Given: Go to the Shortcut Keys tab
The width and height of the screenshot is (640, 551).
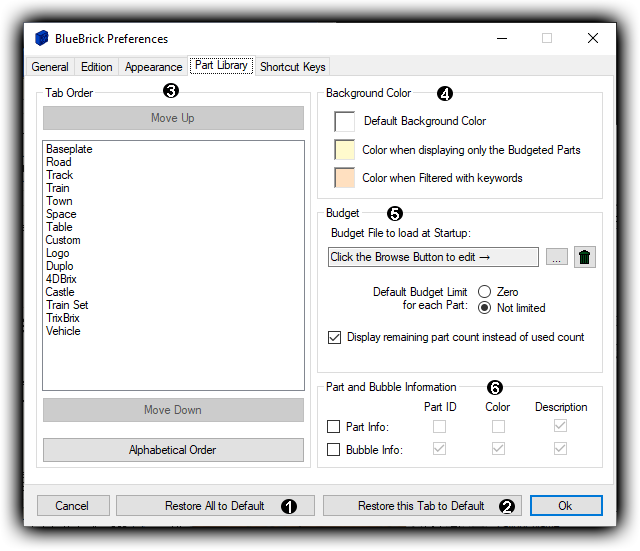Looking at the screenshot, I should click(293, 67).
